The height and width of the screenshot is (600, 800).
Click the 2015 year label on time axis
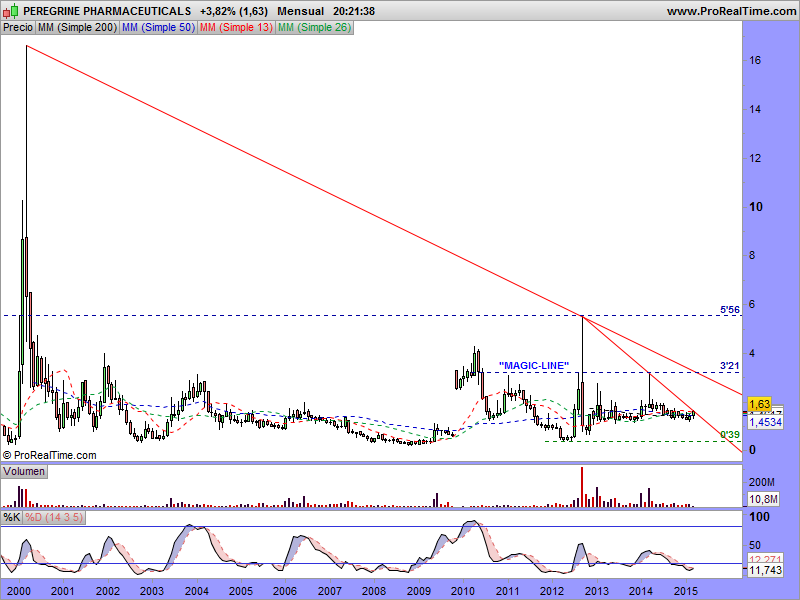(x=685, y=591)
